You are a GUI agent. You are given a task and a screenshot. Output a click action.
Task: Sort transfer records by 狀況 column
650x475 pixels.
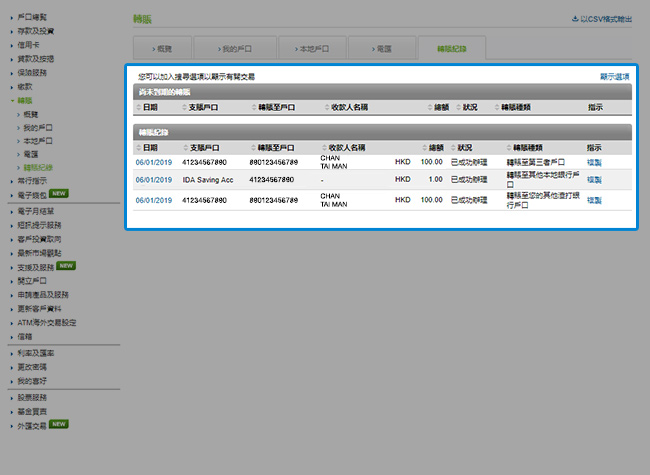(468, 147)
